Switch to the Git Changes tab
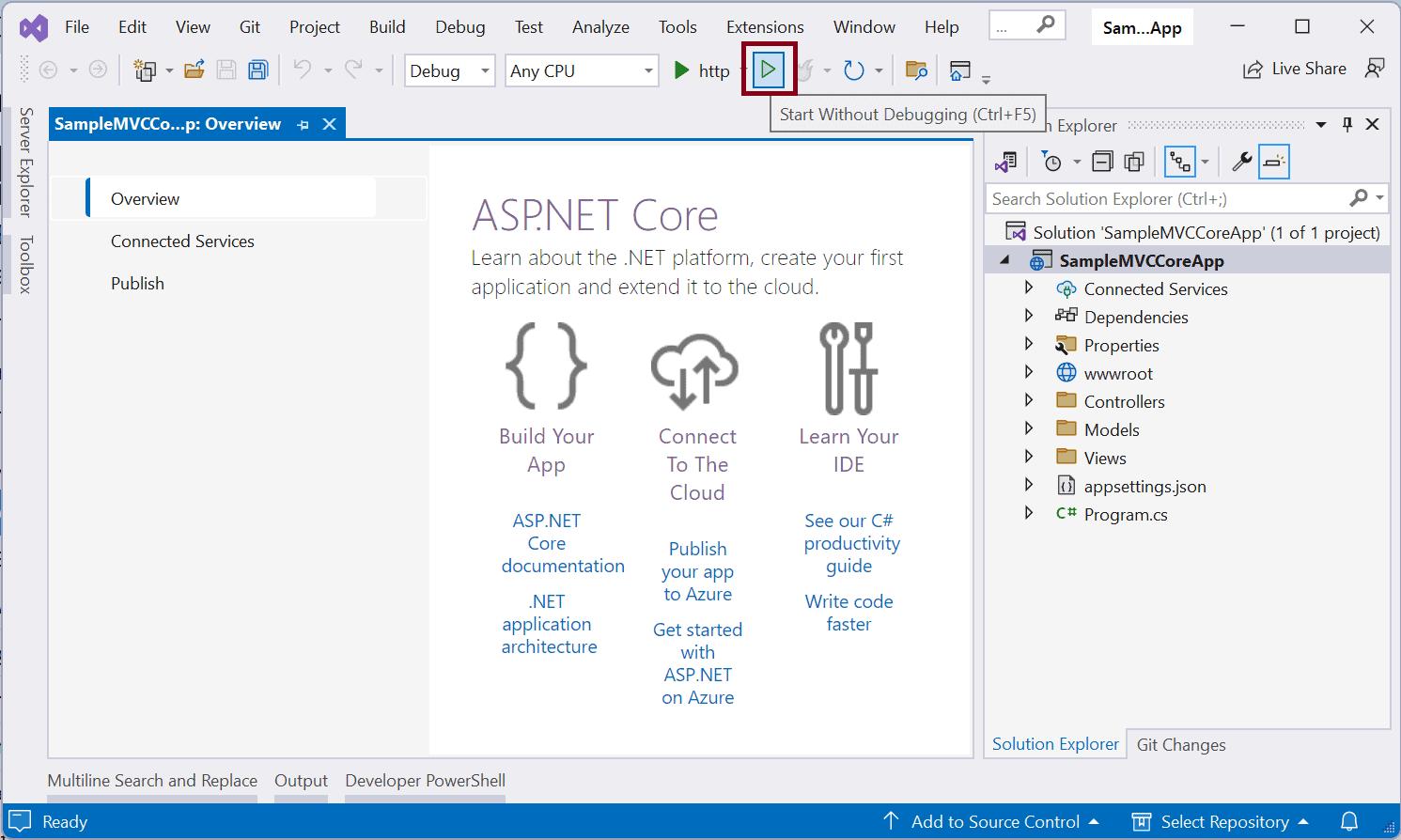1401x840 pixels. click(1180, 744)
